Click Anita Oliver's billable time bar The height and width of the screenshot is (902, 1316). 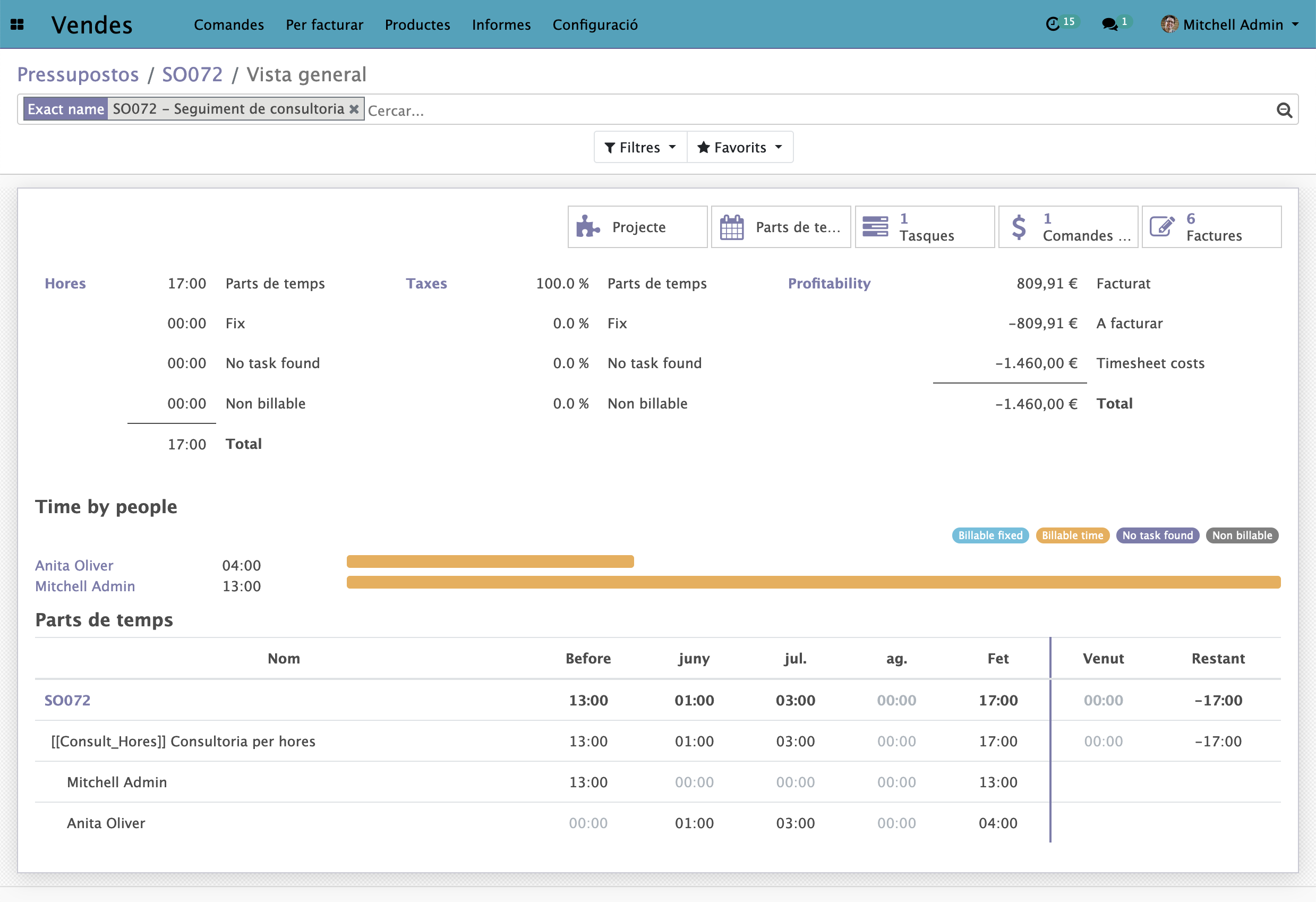click(490, 561)
